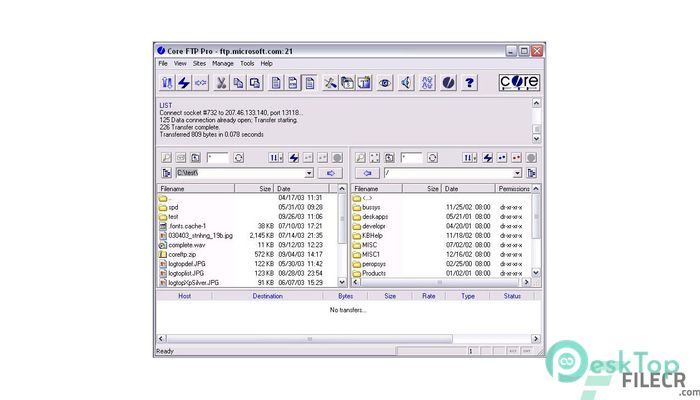Open the Site Manager connect icon

(x=167, y=83)
